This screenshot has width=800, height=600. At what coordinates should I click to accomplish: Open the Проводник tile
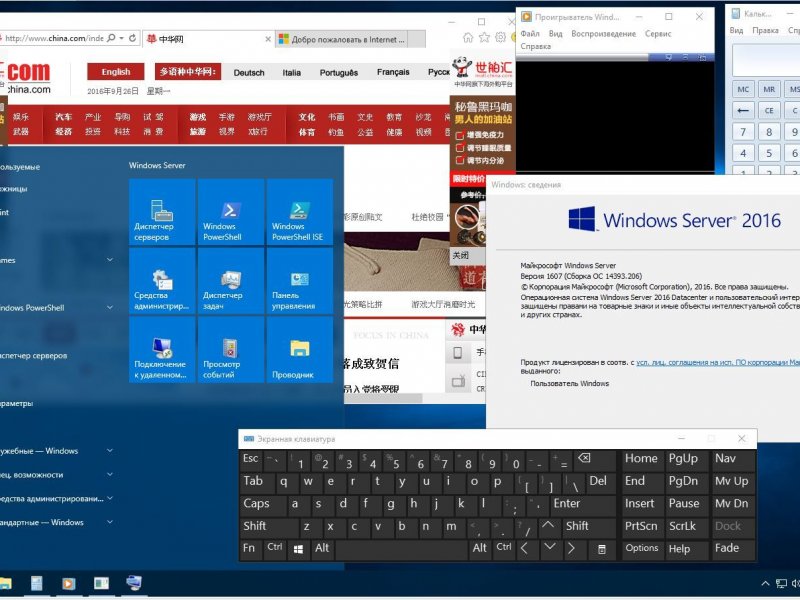[x=300, y=350]
